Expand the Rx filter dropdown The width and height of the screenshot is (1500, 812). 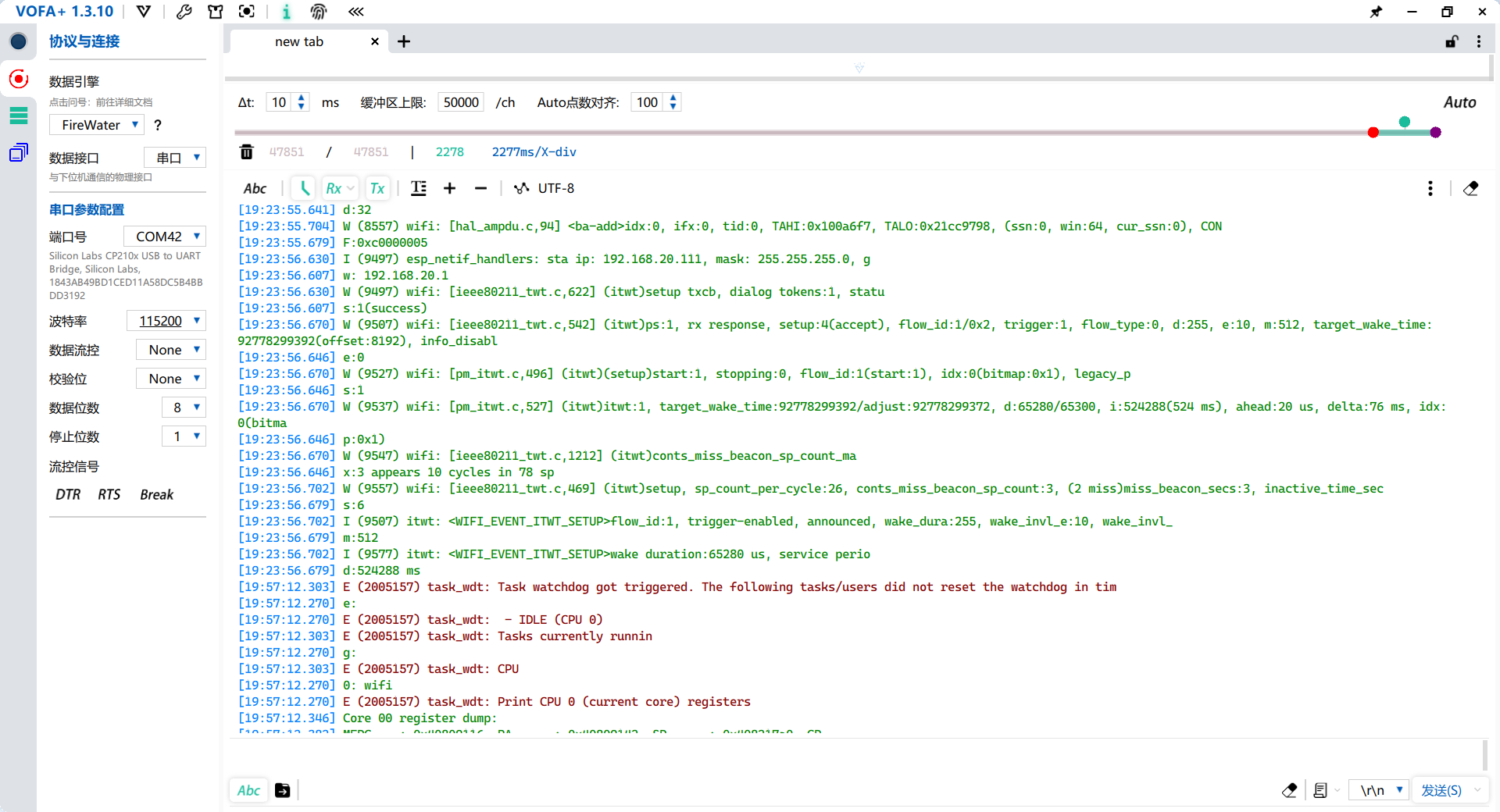click(349, 187)
